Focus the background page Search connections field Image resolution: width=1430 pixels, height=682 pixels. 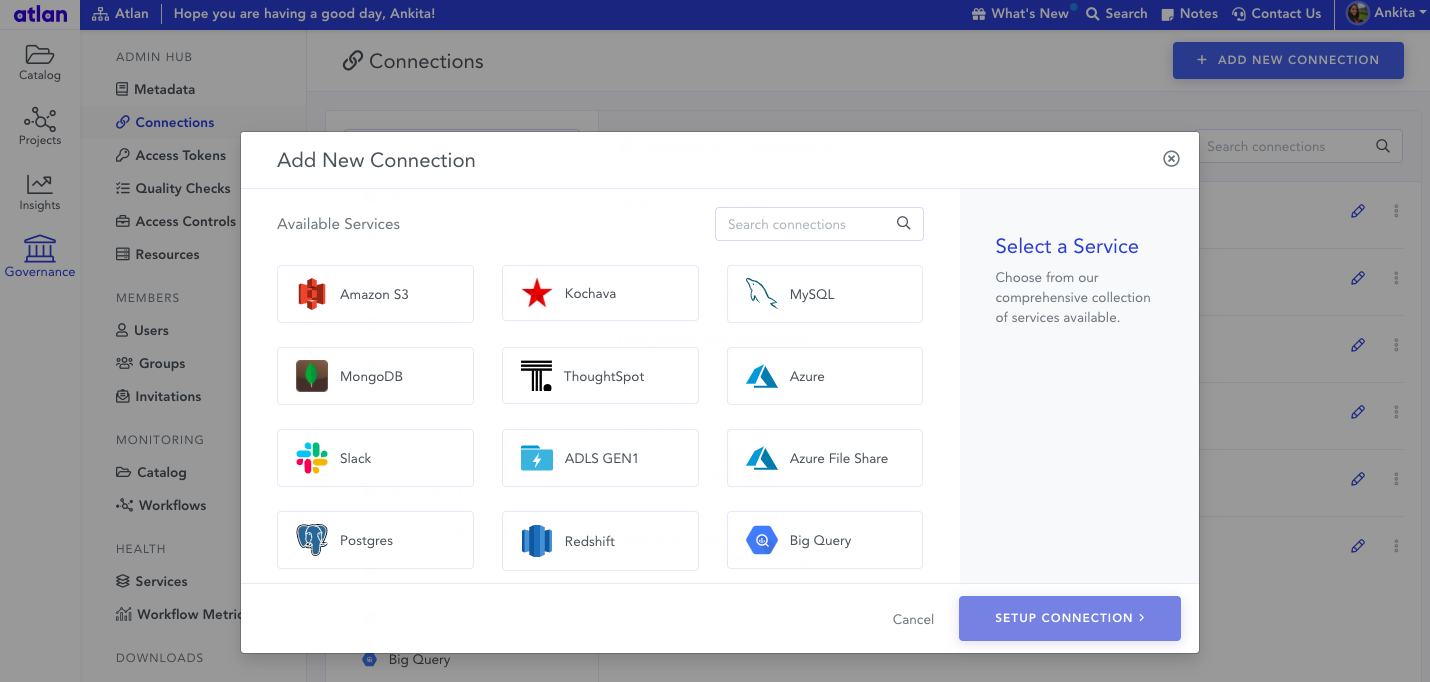coord(1300,146)
